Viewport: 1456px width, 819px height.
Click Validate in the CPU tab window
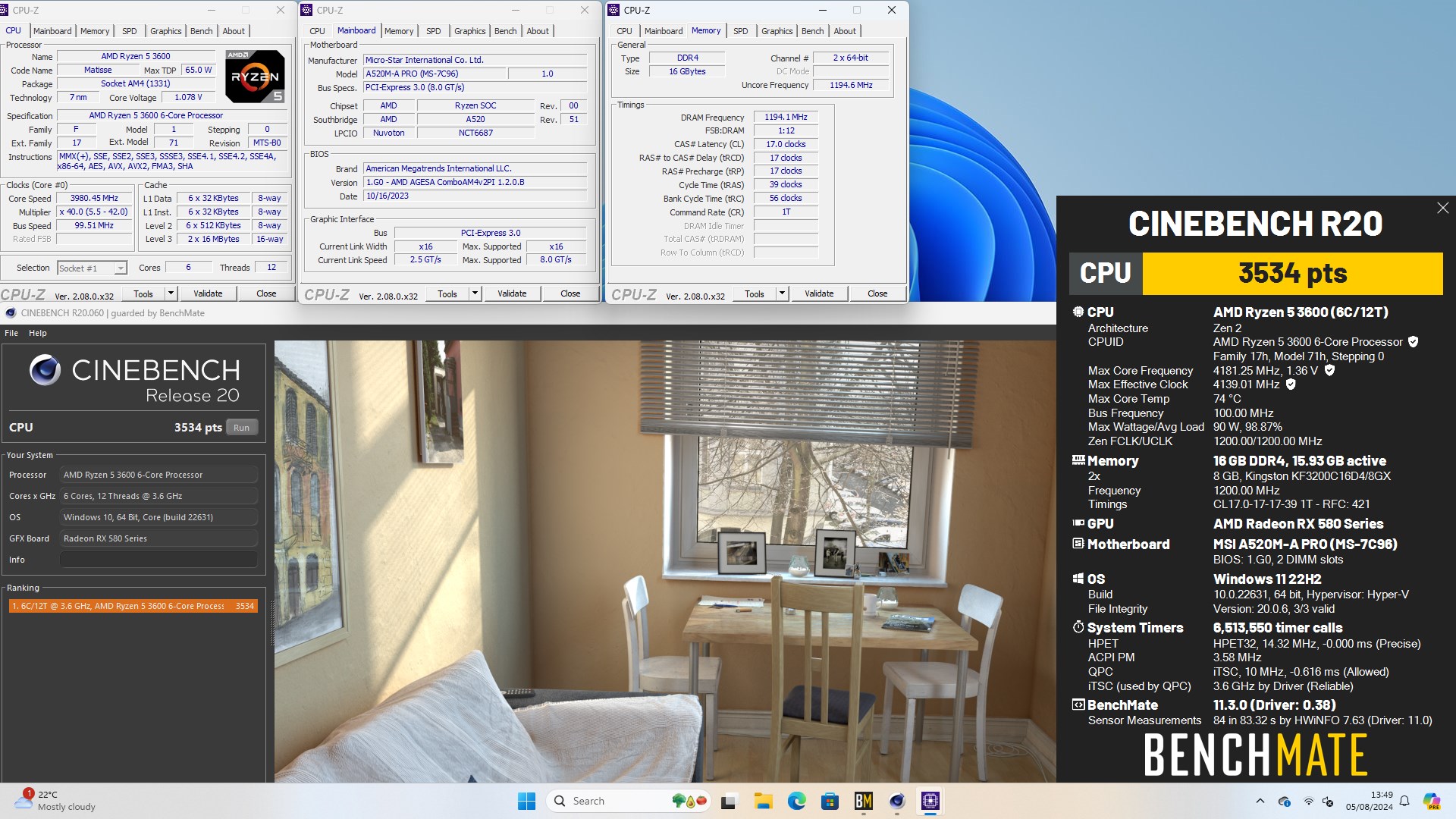[x=208, y=293]
